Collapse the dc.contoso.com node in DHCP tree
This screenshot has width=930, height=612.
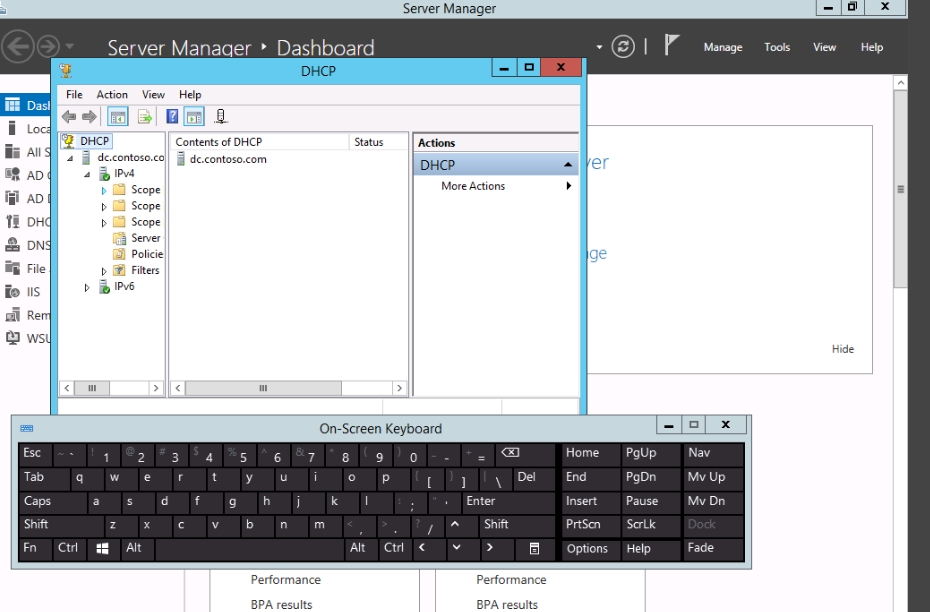pyautogui.click(x=70, y=158)
